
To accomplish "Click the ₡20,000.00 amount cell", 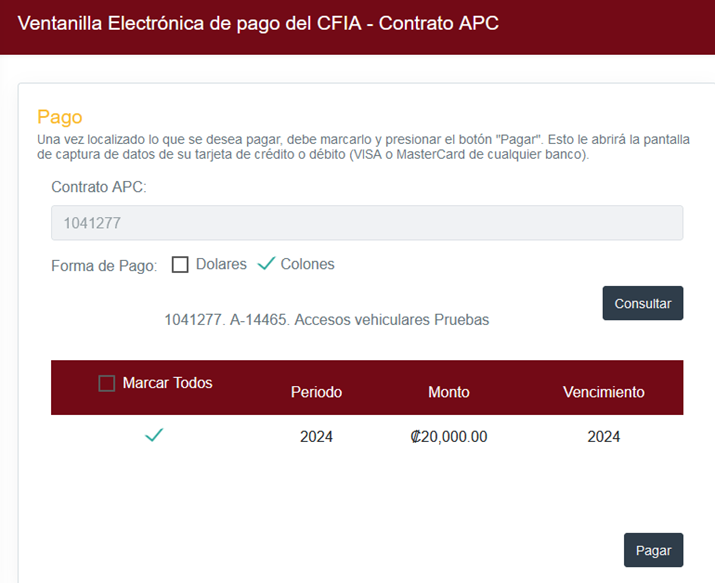I will tap(449, 437).
